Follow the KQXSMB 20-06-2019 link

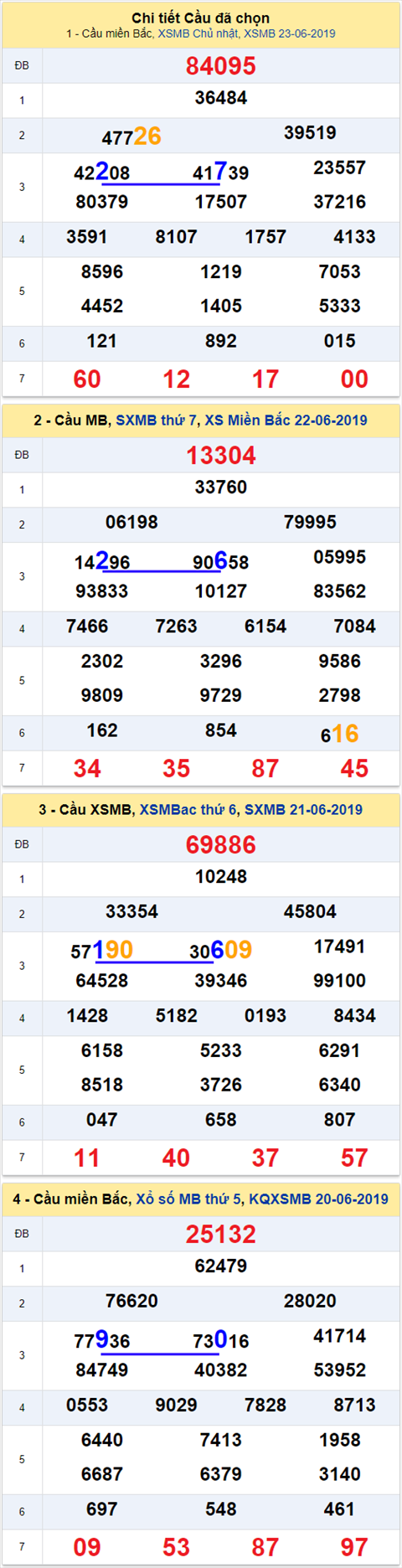click(x=319, y=1199)
